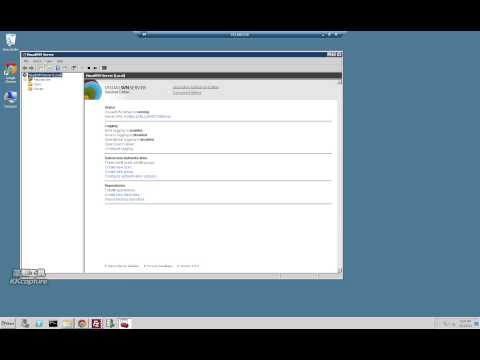Click the Subscribe for Updates footer link
The height and width of the screenshot is (360, 480).
[122, 266]
